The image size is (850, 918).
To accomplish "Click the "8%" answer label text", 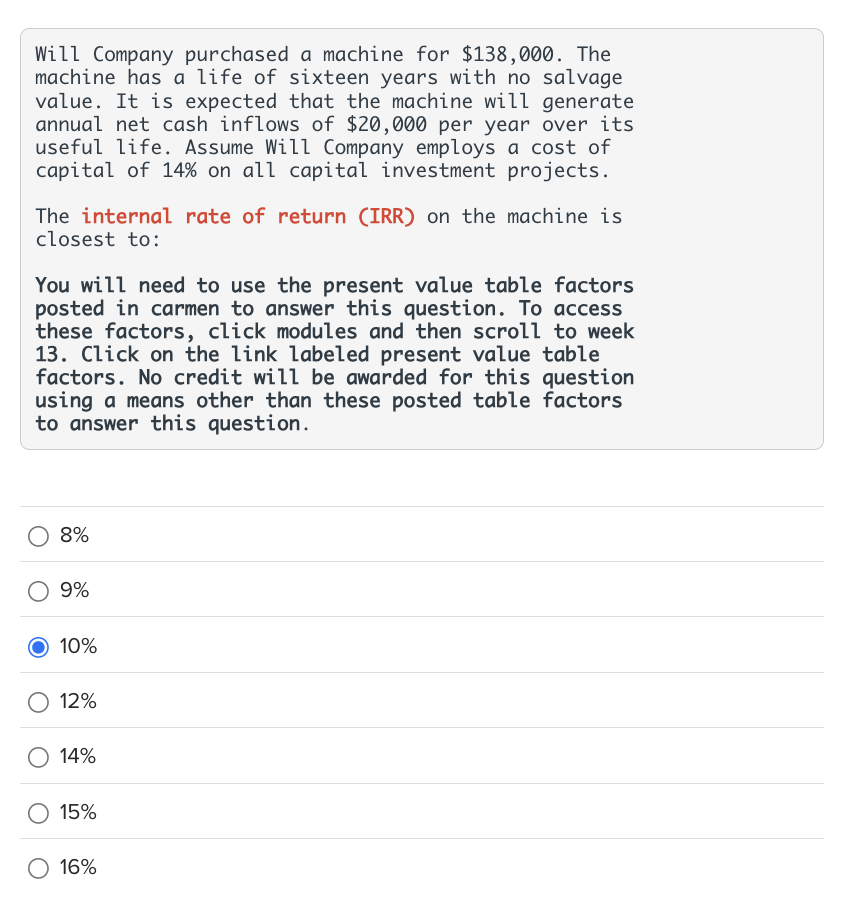I will (x=74, y=536).
